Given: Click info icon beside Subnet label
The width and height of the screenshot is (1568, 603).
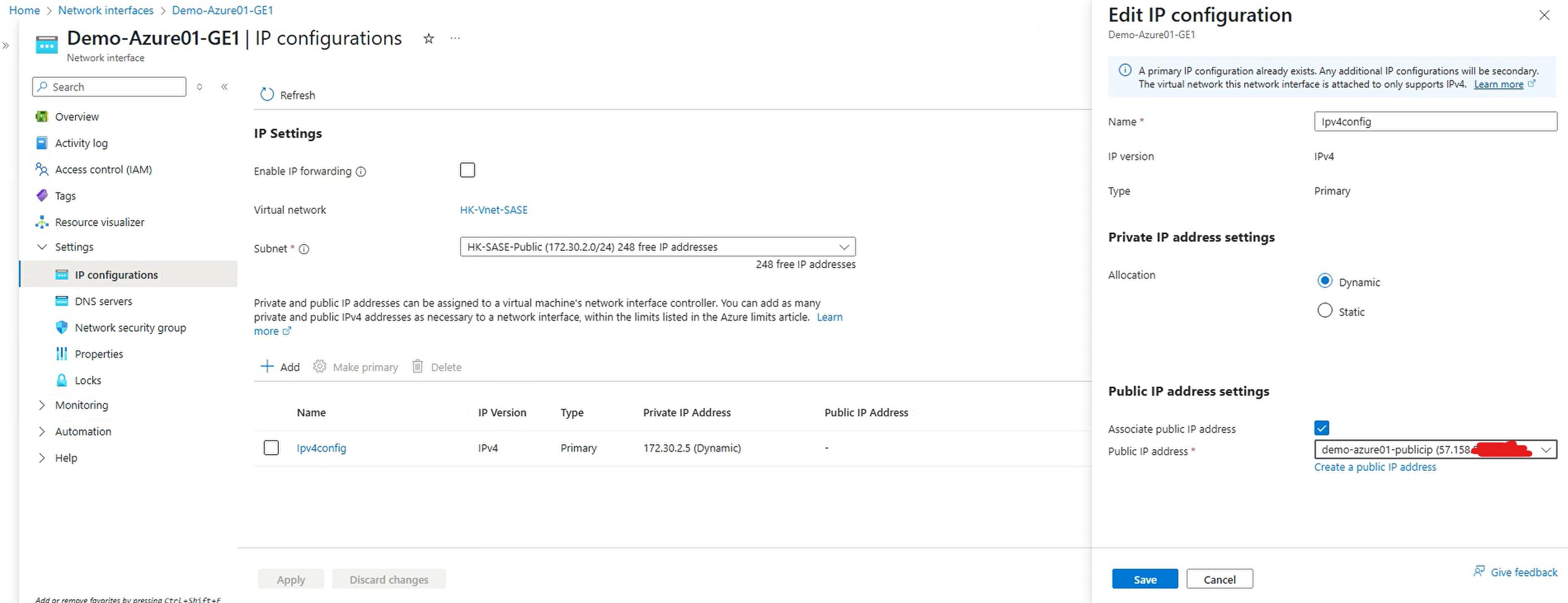Looking at the screenshot, I should pyautogui.click(x=304, y=249).
